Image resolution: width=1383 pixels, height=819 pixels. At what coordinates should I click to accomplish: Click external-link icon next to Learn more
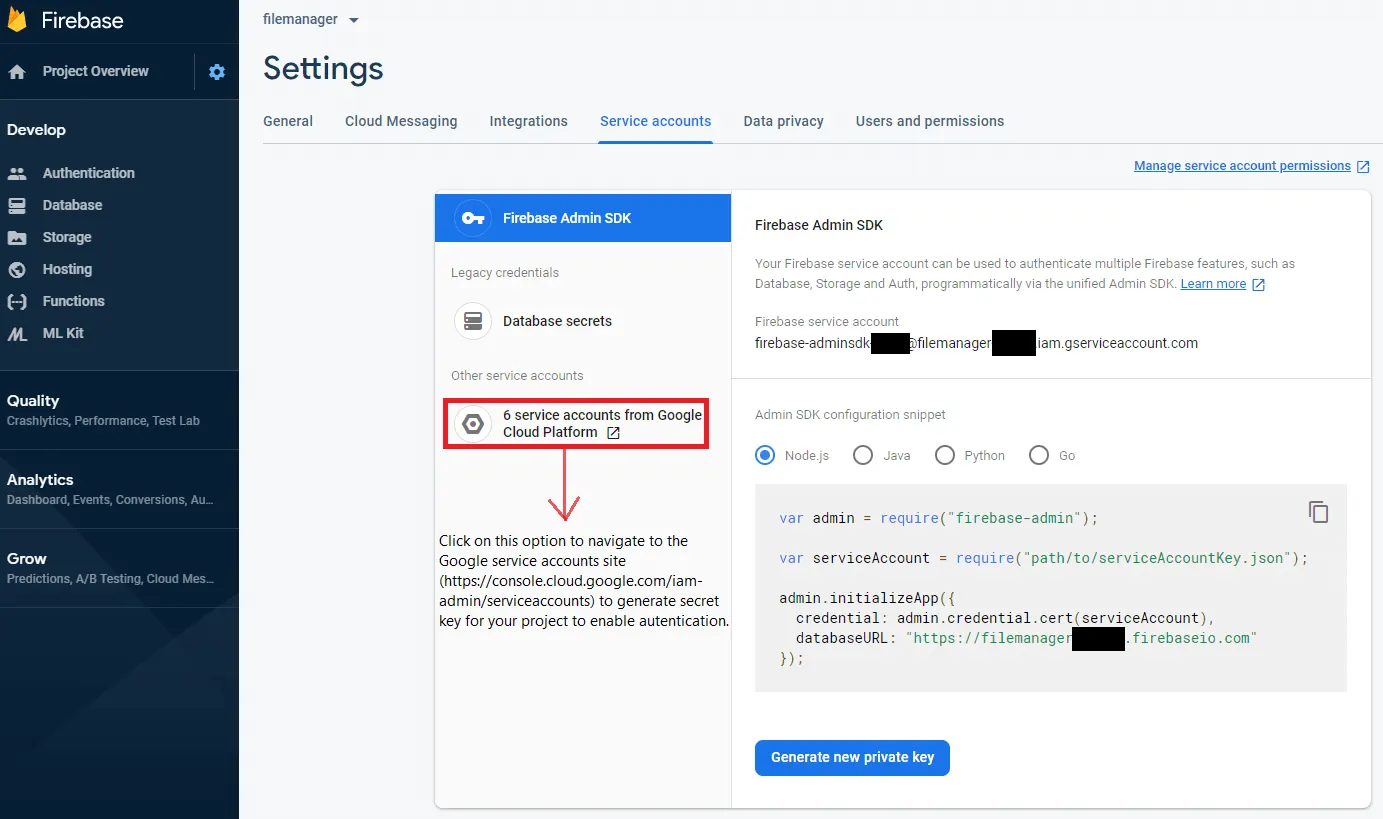tap(1259, 285)
